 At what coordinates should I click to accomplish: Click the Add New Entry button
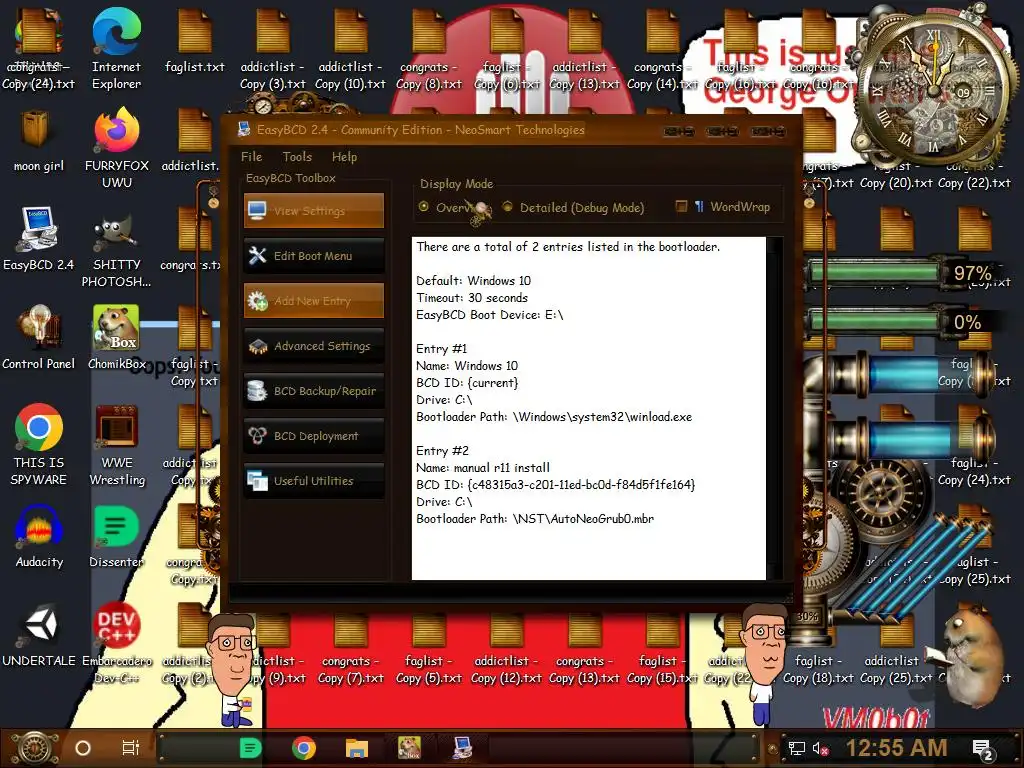[314, 301]
